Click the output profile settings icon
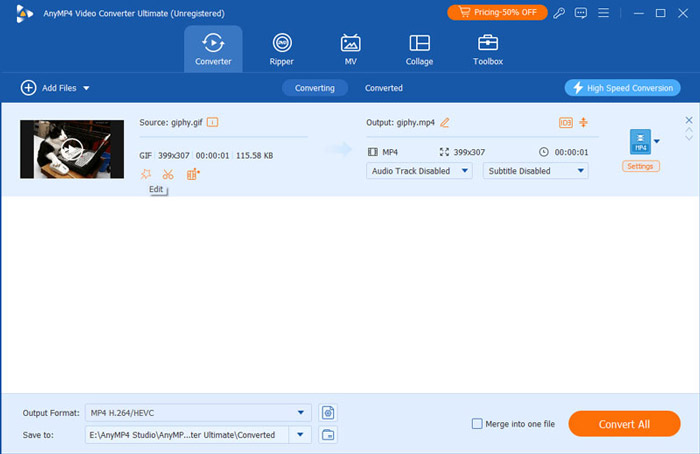The image size is (700, 454). tap(328, 413)
